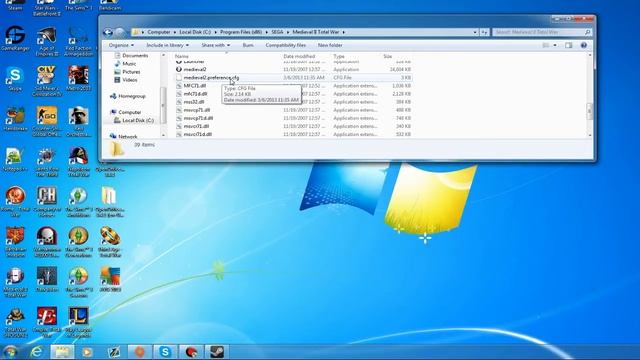Expand the Include in library menu
This screenshot has width=640, height=360.
coord(167,45)
